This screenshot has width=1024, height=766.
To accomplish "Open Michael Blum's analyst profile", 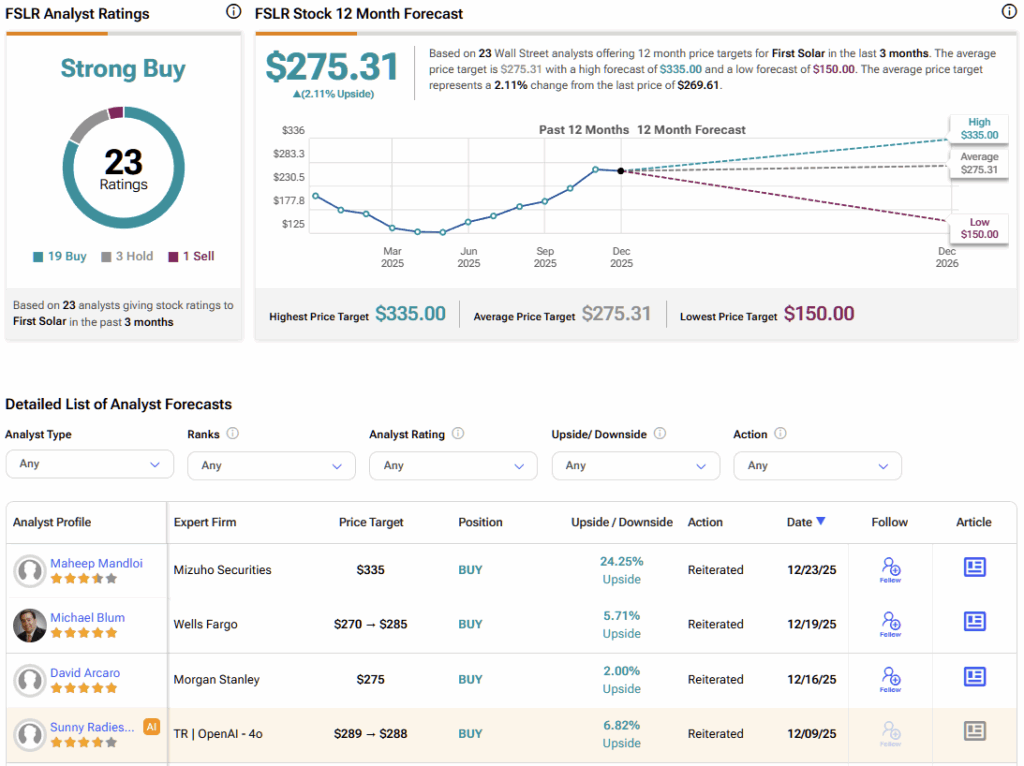I will coord(87,617).
